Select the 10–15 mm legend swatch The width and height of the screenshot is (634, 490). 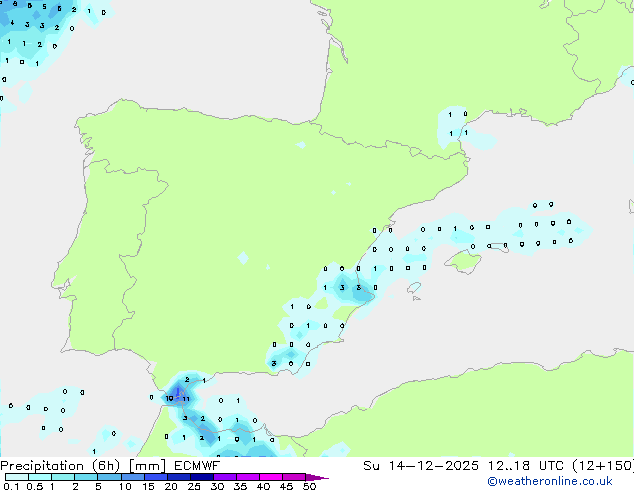coord(132,477)
